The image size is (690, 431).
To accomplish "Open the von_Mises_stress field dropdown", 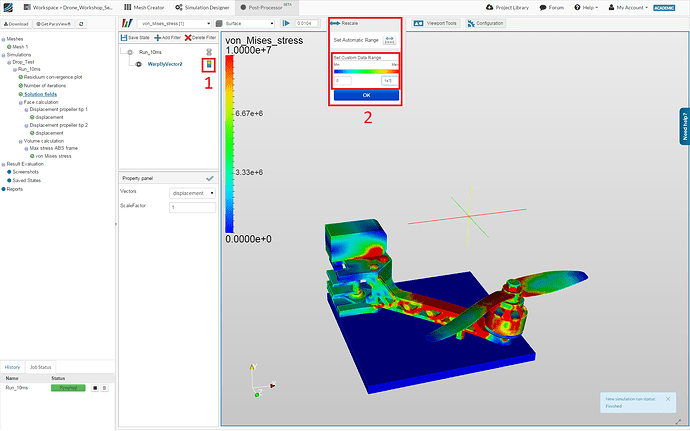I will click(x=172, y=22).
